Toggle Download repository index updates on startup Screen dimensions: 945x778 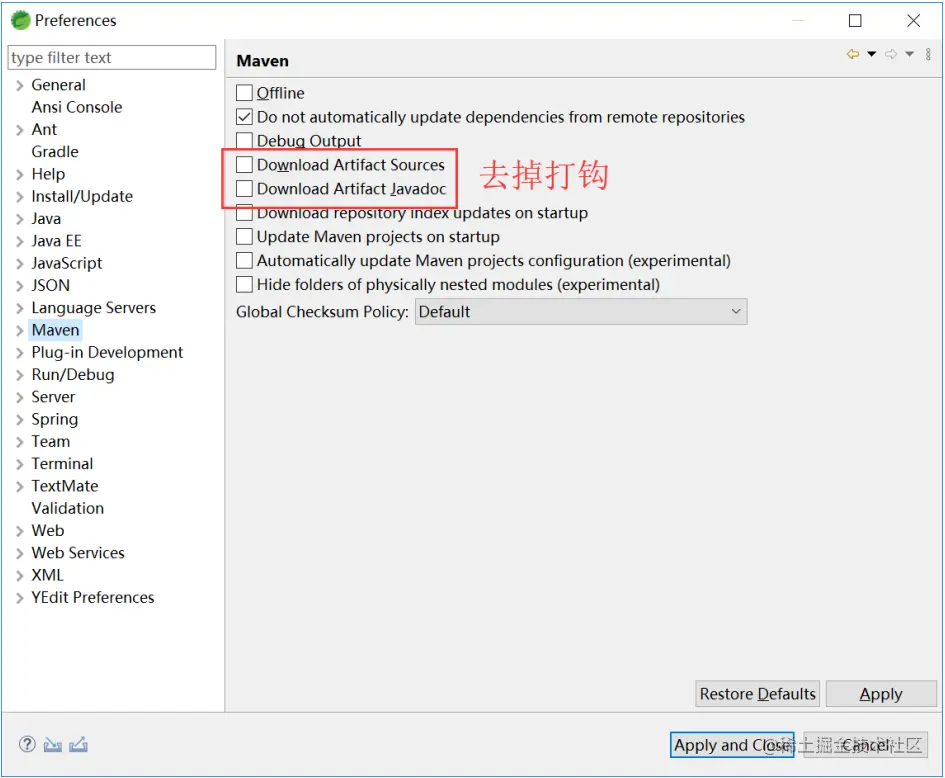244,213
